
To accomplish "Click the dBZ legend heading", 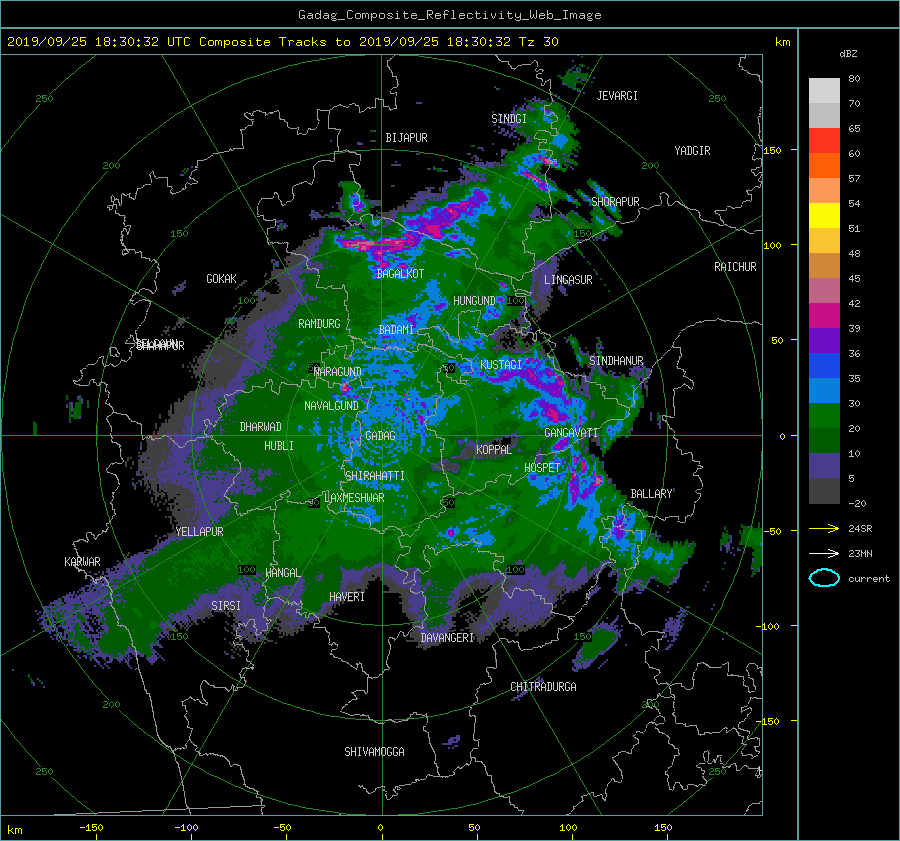I will coord(848,53).
